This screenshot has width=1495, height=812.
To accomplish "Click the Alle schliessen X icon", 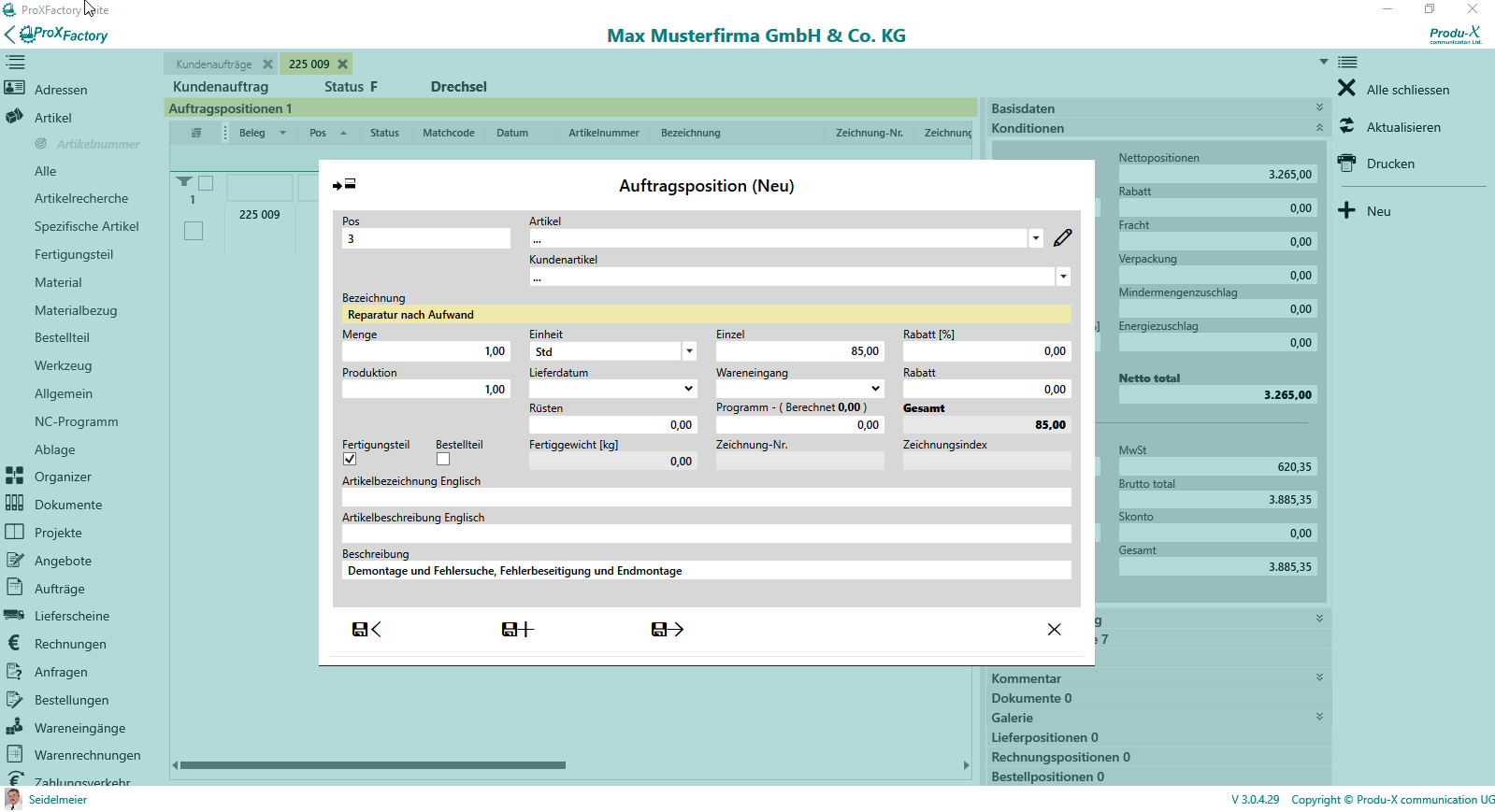I will pyautogui.click(x=1346, y=88).
